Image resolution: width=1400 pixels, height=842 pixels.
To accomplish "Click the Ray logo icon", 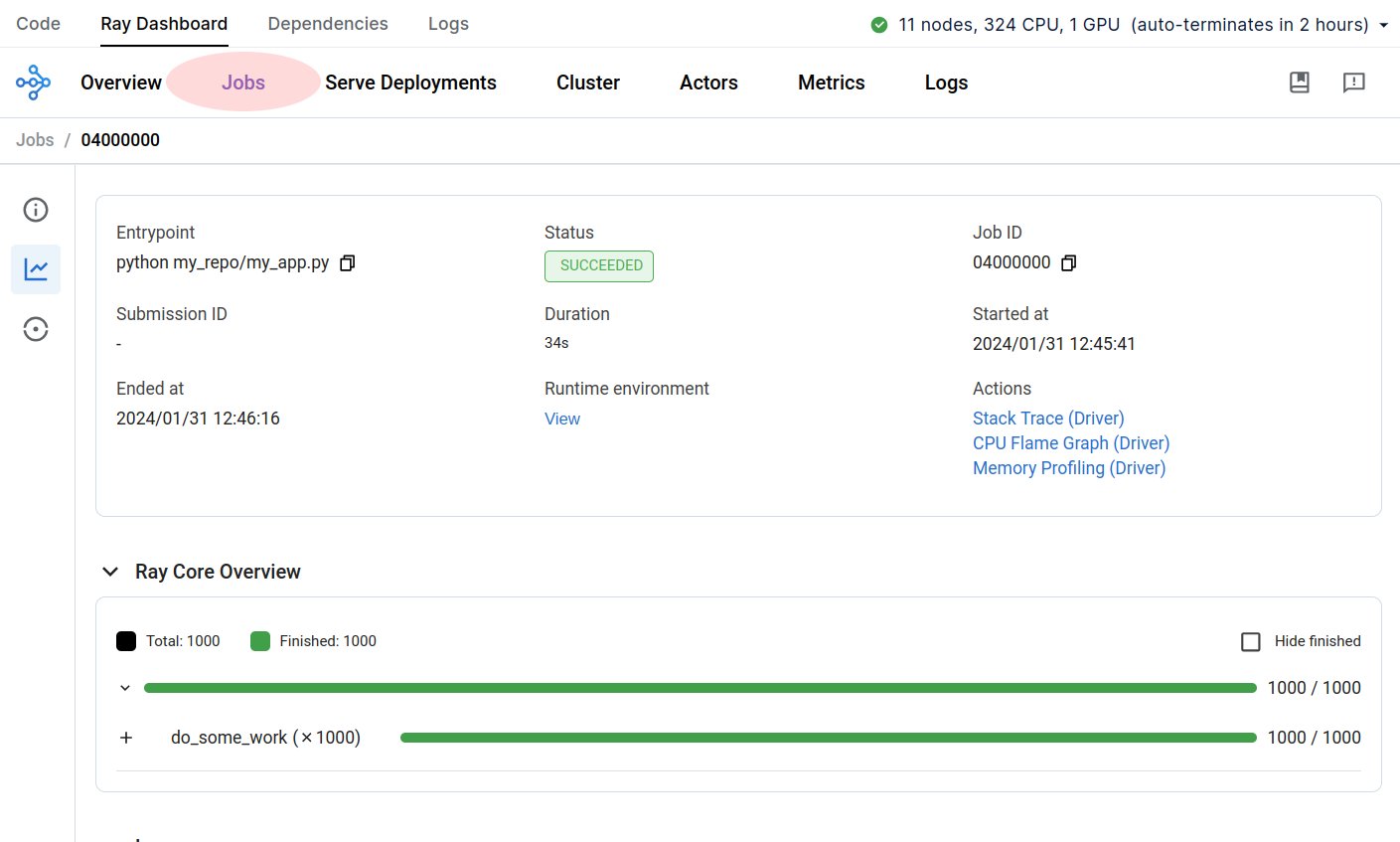I will [34, 83].
